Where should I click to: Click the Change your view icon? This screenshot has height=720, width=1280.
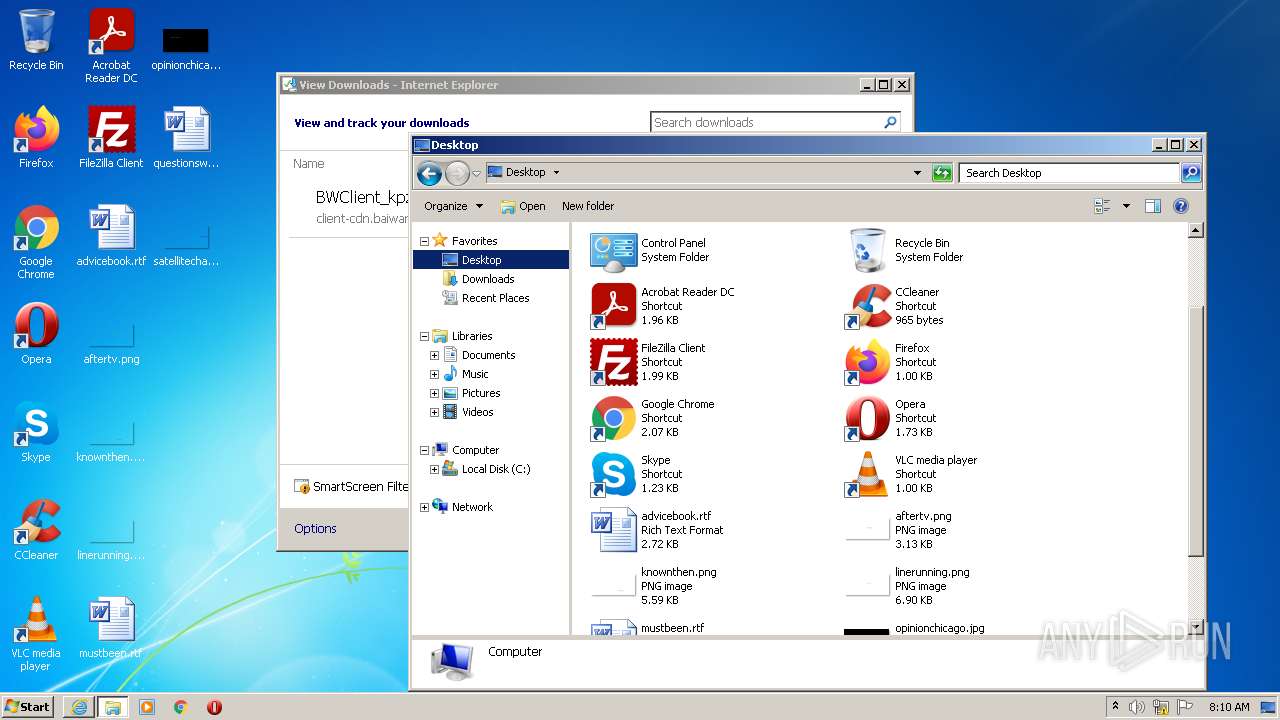(1103, 206)
